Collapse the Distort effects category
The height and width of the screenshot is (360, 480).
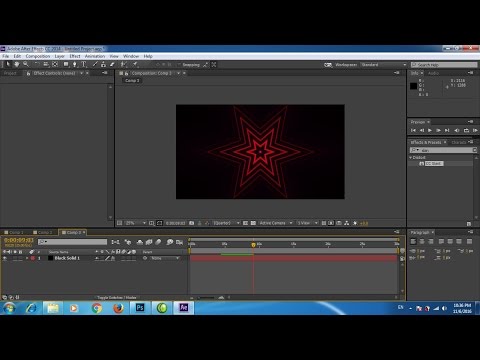(411, 157)
